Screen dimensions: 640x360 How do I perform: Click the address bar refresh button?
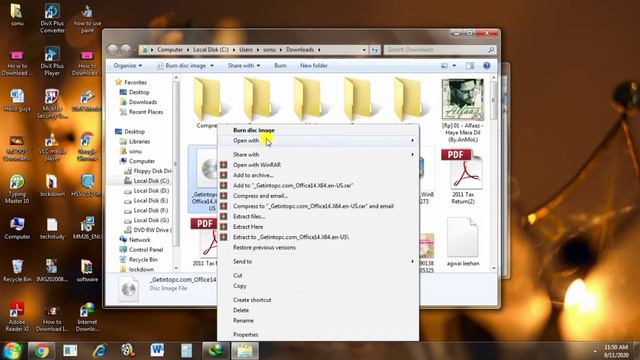pyautogui.click(x=374, y=50)
